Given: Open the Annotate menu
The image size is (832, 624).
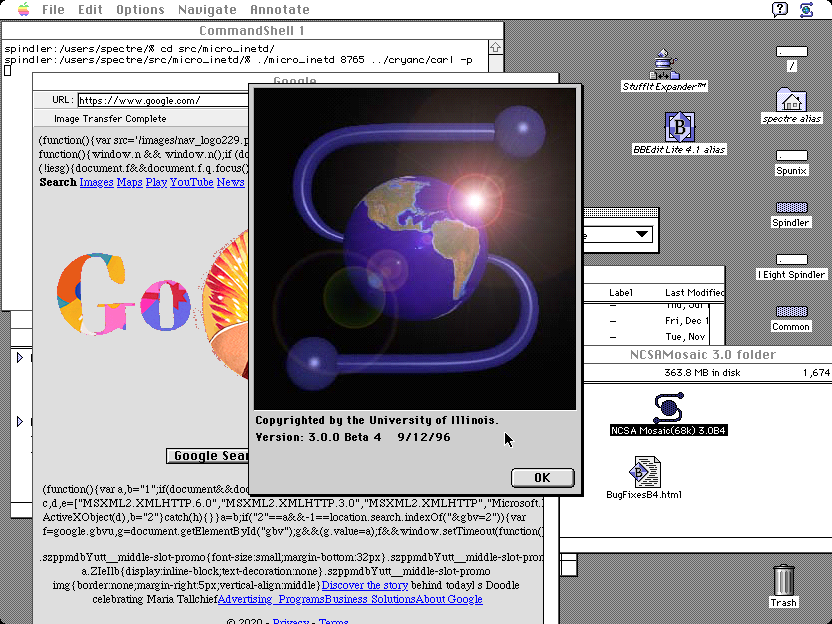Looking at the screenshot, I should coord(280,10).
